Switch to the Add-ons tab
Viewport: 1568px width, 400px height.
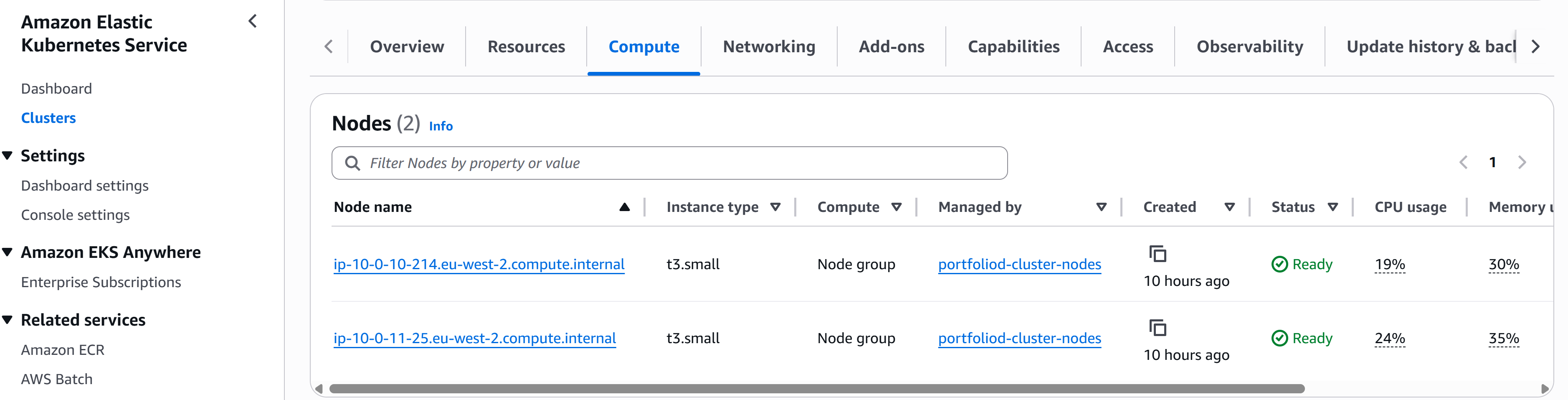click(x=891, y=47)
